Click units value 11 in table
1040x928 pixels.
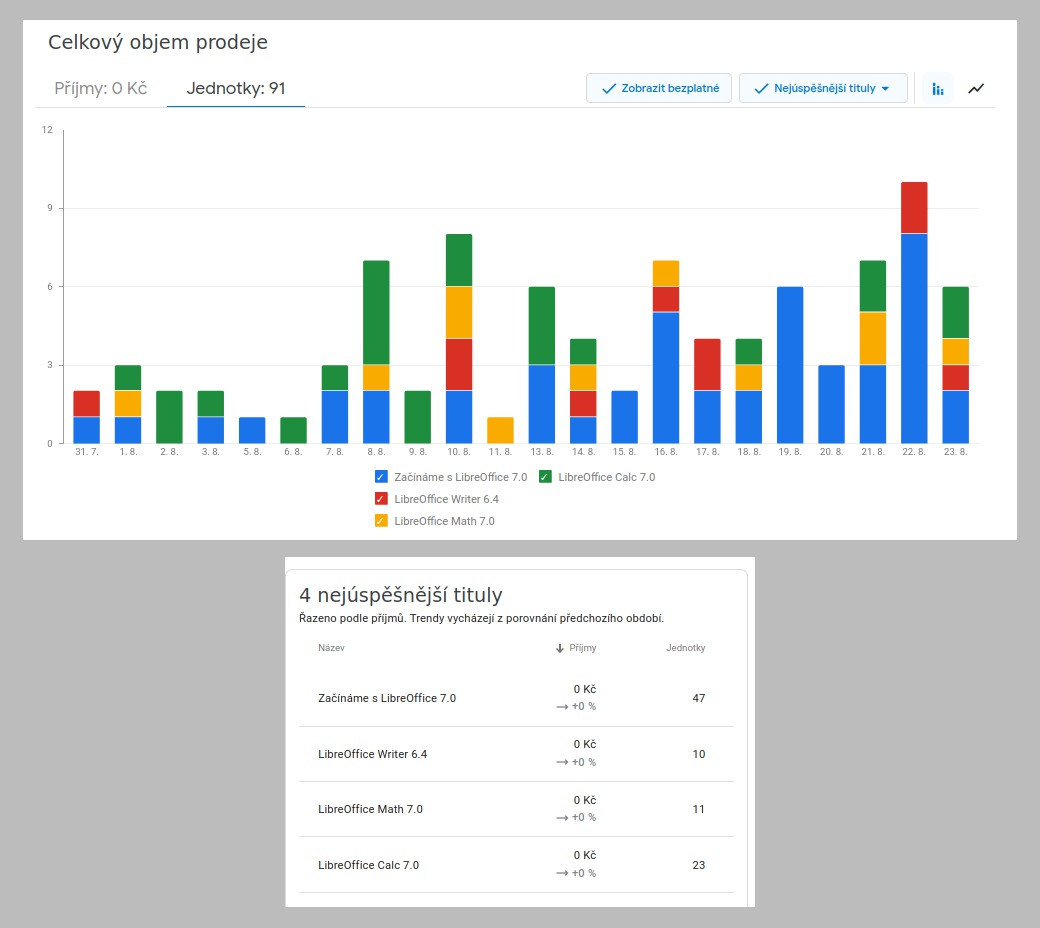click(698, 809)
